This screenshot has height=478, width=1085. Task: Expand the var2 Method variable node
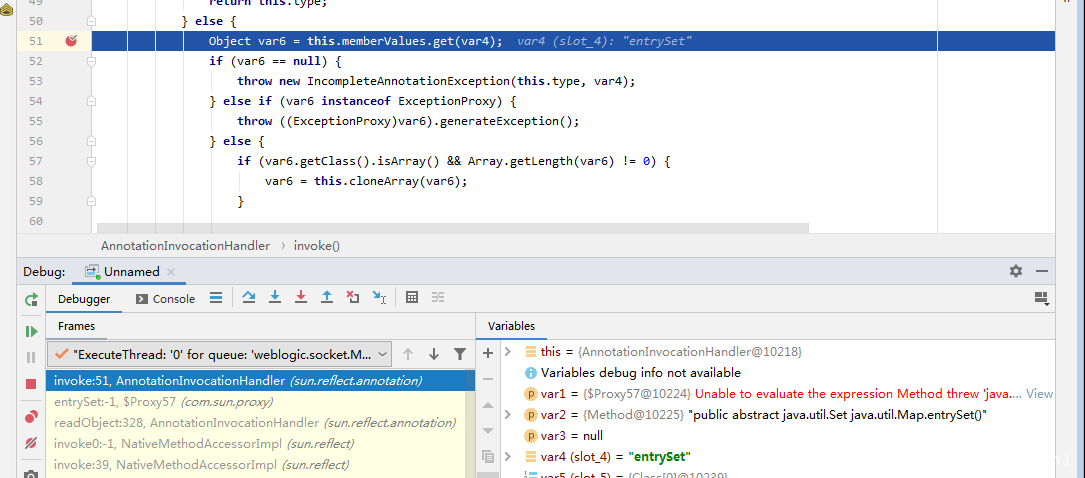[508, 415]
